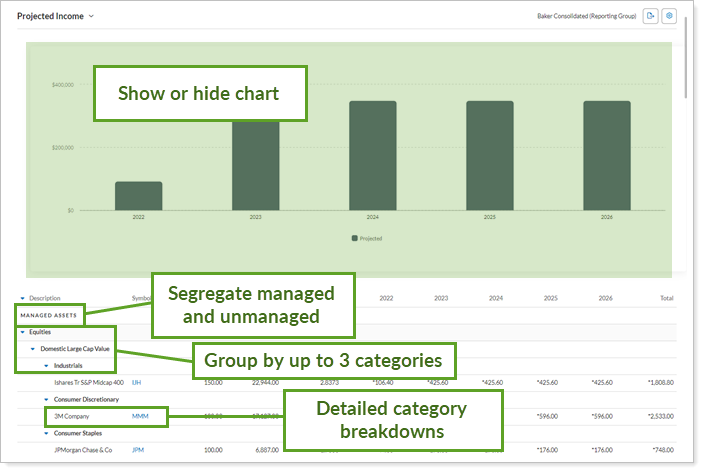Collapse the Domestic Large Cap Value category
Image resolution: width=702 pixels, height=476 pixels.
32,349
